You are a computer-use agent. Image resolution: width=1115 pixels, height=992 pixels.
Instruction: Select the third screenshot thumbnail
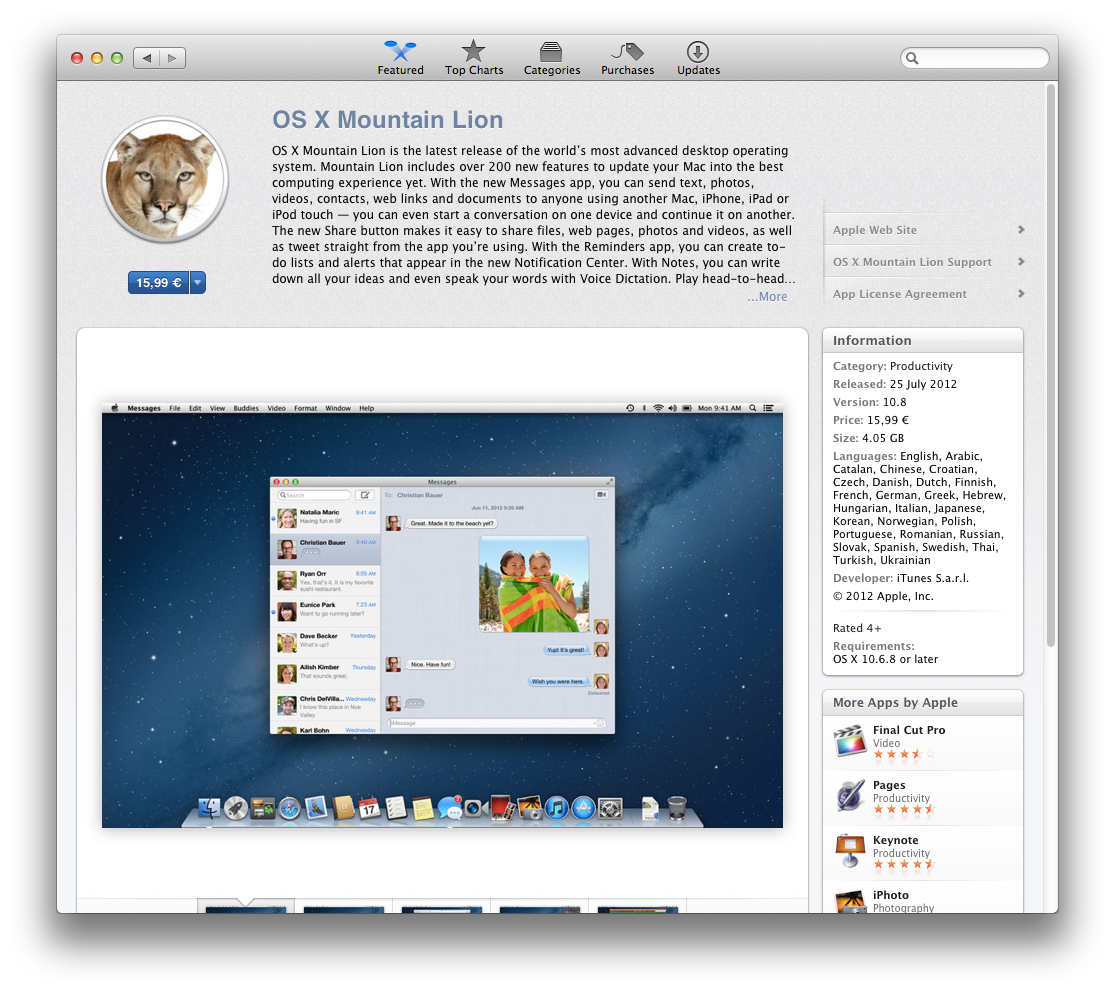point(442,909)
